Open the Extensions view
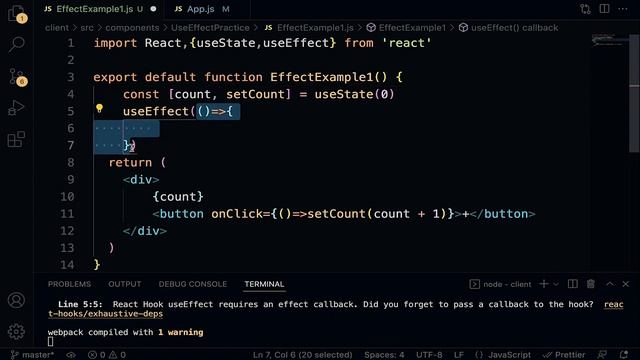This screenshot has height=360, width=640. click(x=16, y=139)
